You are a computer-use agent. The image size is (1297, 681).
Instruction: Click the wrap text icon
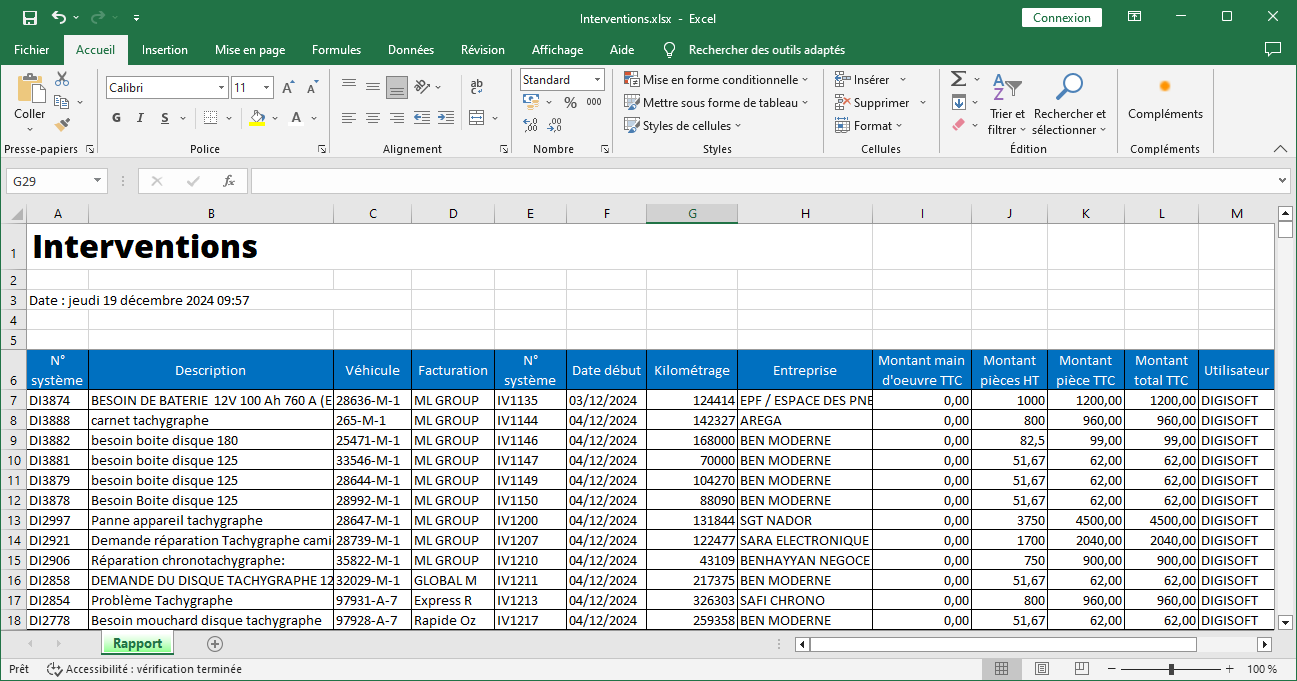pyautogui.click(x=477, y=87)
